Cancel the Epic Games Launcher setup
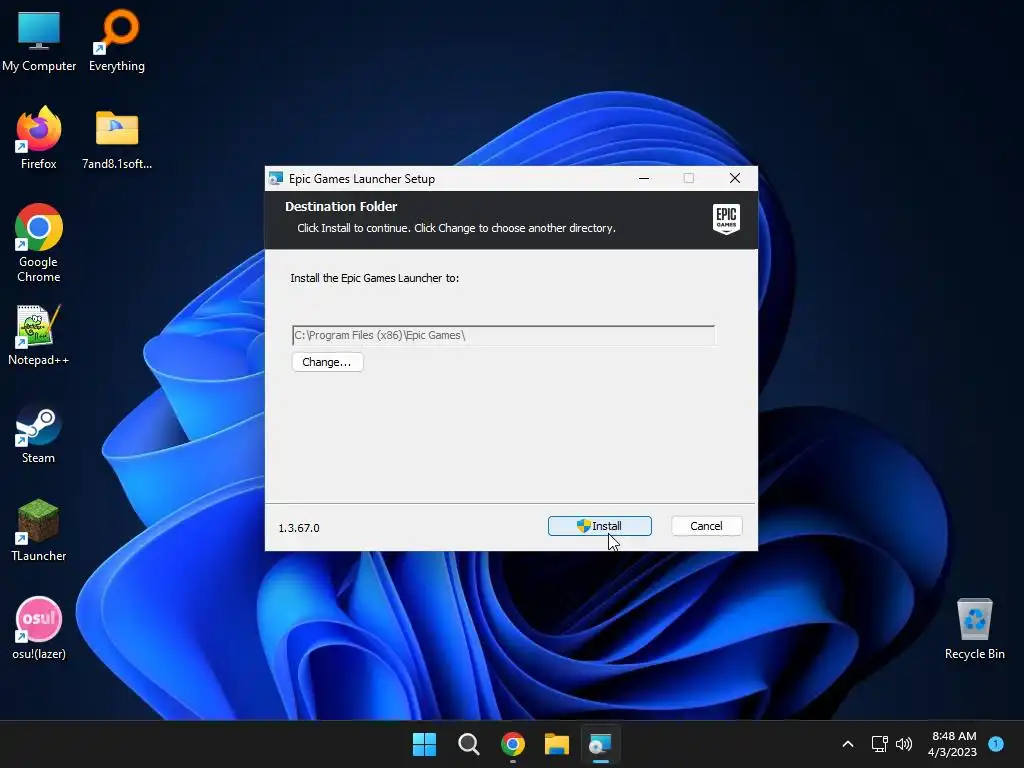 coord(706,526)
